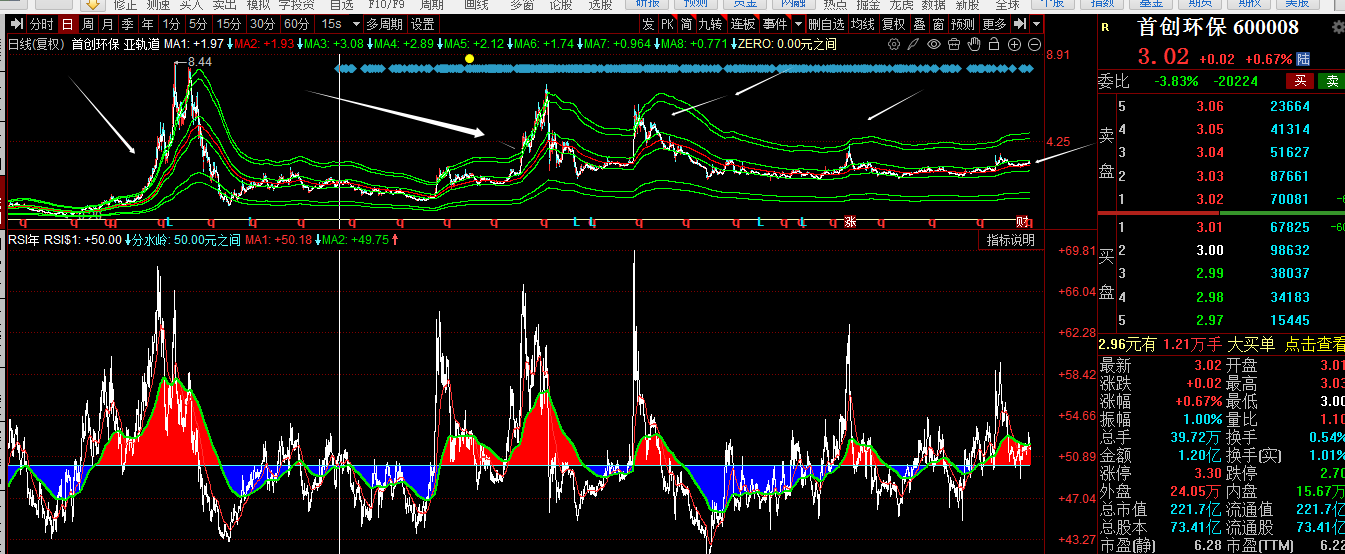Switch to 1分 one-minute chart
1345x554 pixels.
click(x=172, y=23)
